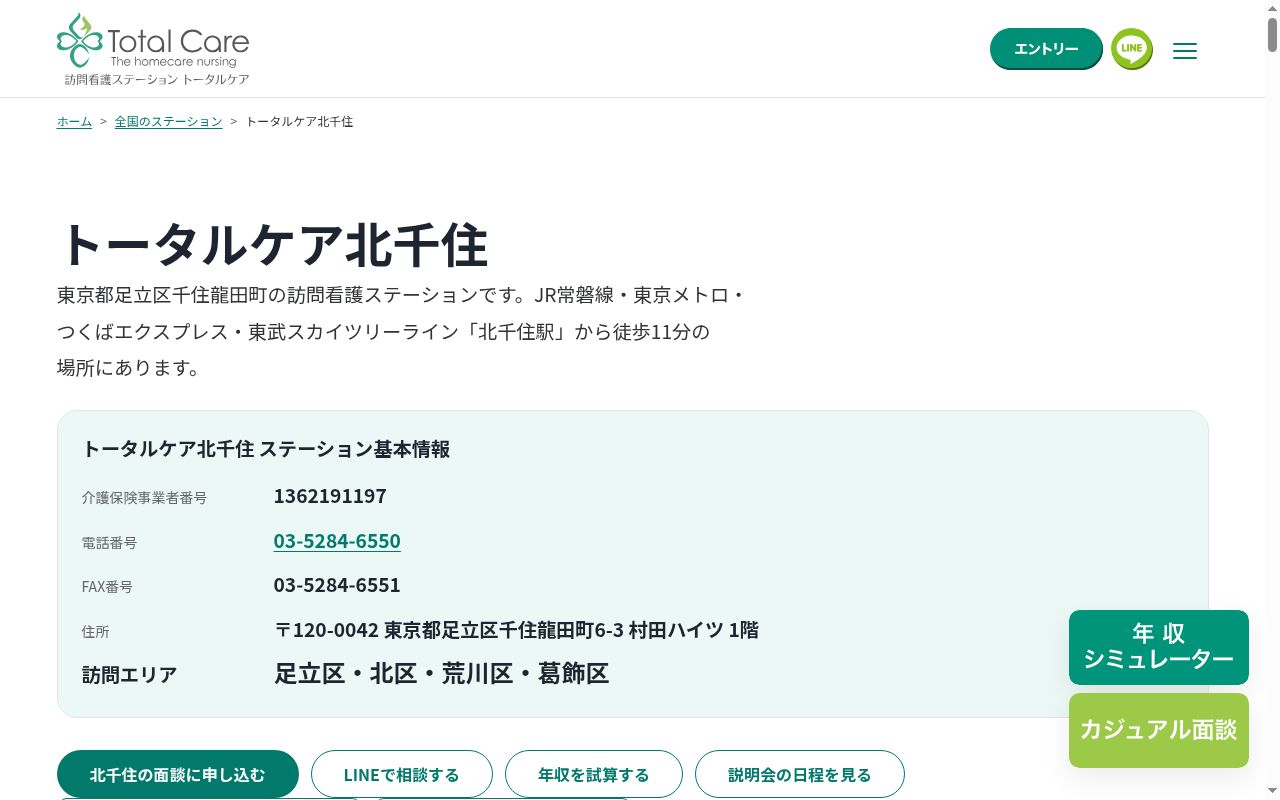Click the visit area 足立区・北区・荒川区・葛飾区
The height and width of the screenshot is (800, 1280).
(x=442, y=673)
